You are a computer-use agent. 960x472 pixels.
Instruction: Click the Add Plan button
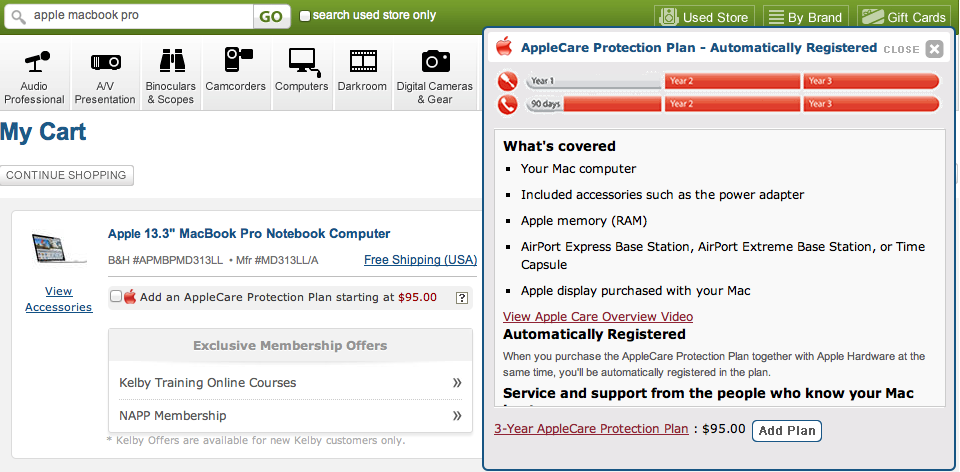(787, 430)
